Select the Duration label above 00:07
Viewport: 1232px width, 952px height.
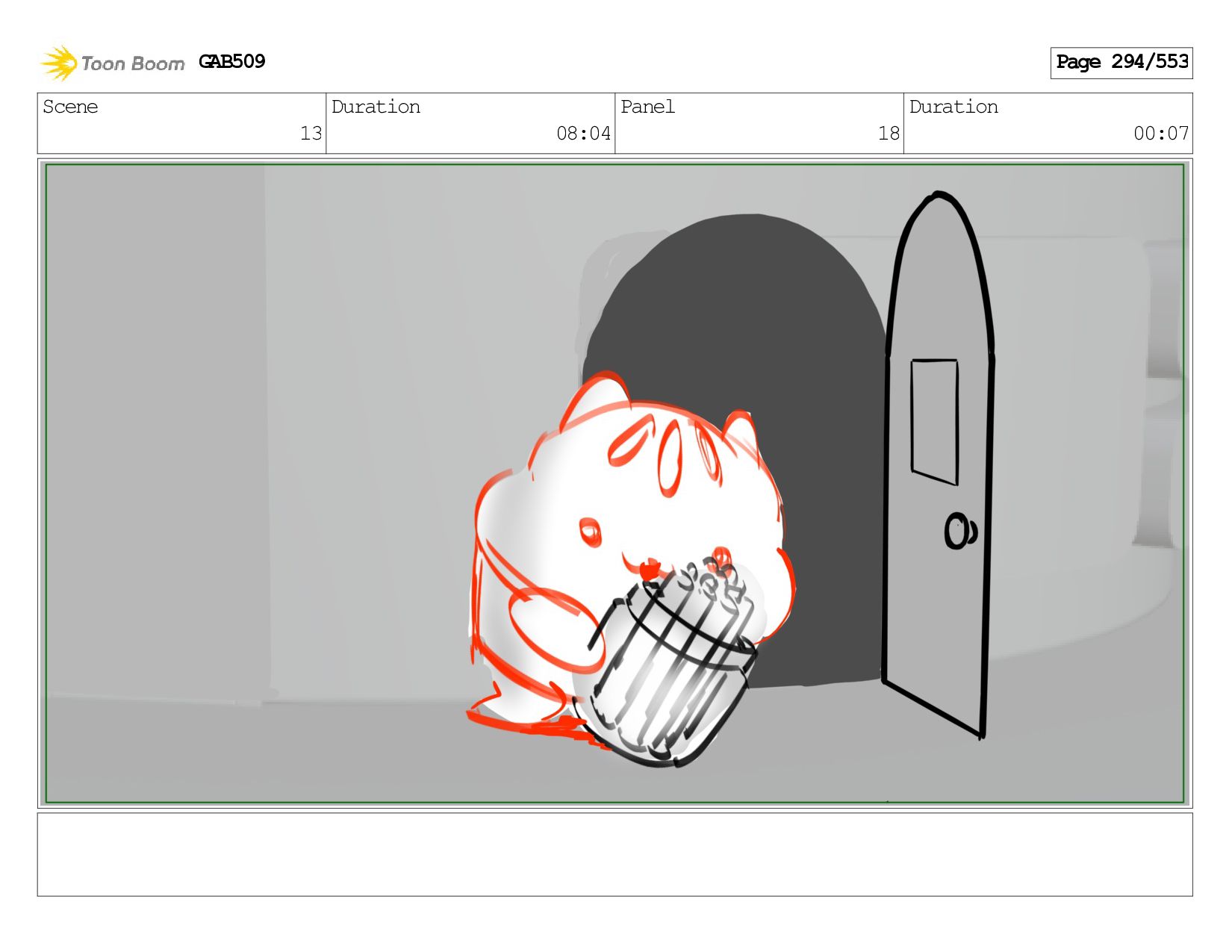[953, 107]
